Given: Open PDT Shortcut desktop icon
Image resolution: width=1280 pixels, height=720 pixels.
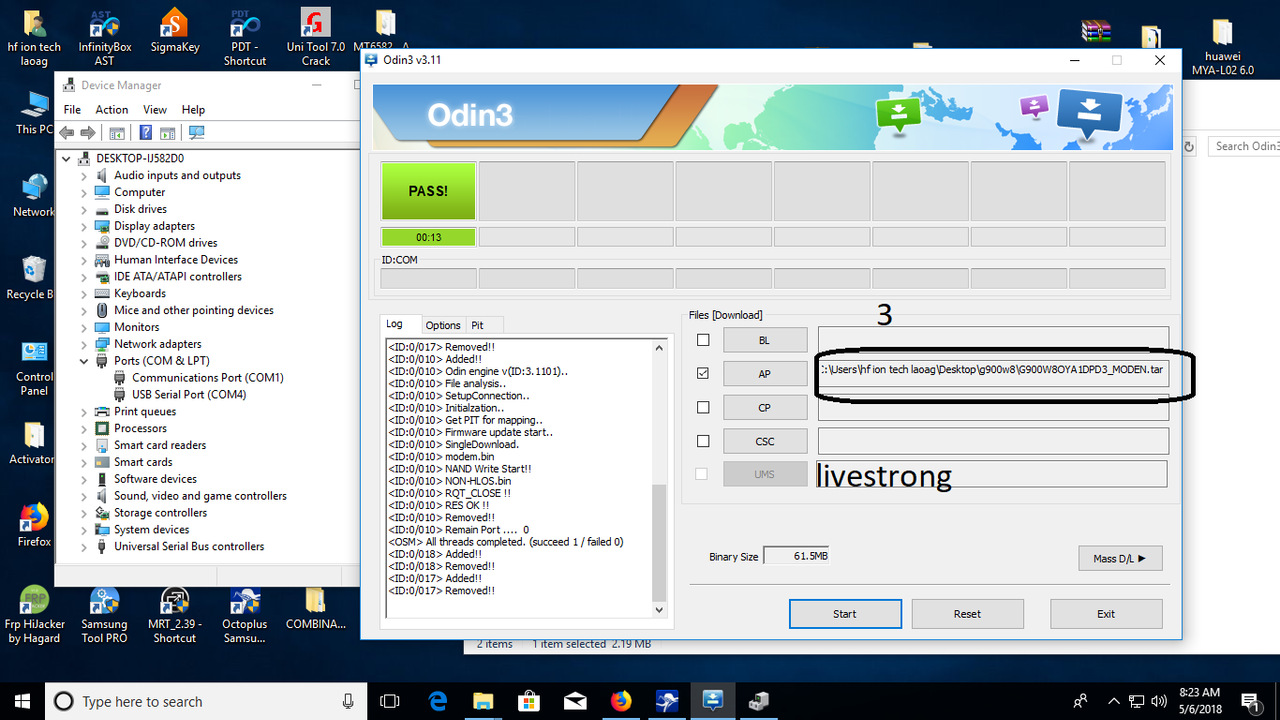Looking at the screenshot, I should [x=244, y=37].
